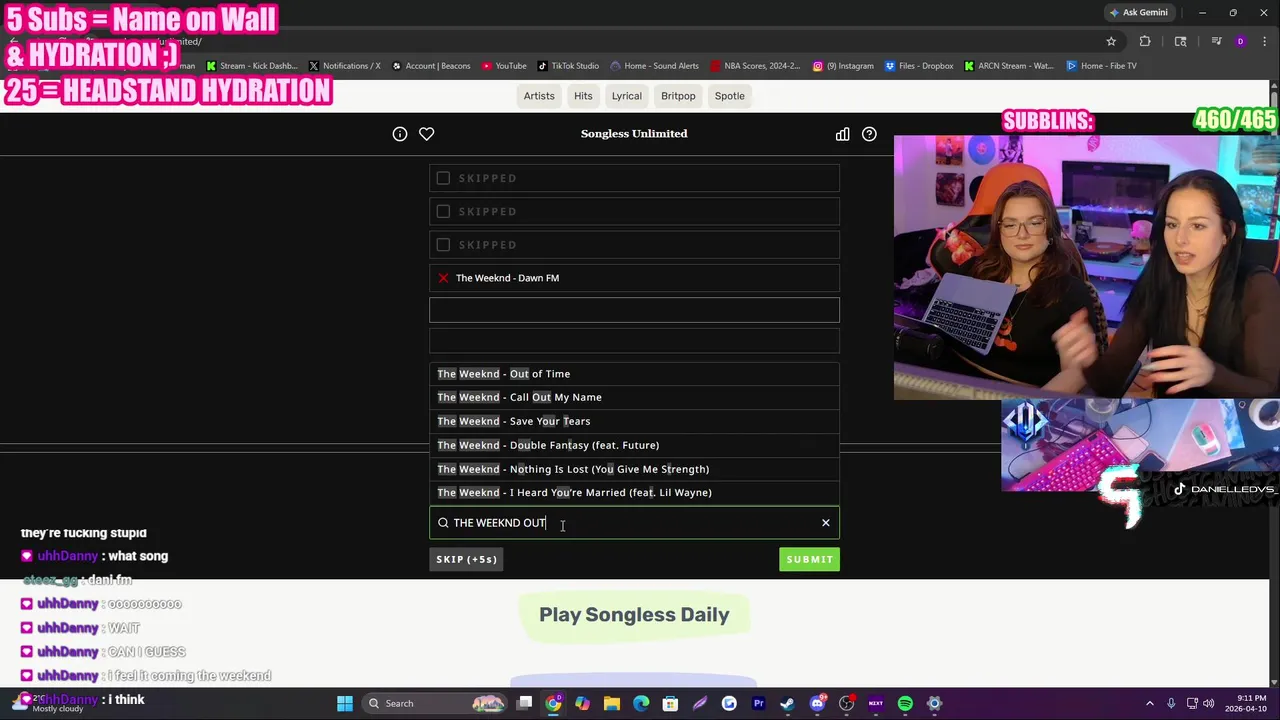Image resolution: width=1280 pixels, height=720 pixels.
Task: Open Microsoft Edge from taskbar
Action: click(x=641, y=703)
